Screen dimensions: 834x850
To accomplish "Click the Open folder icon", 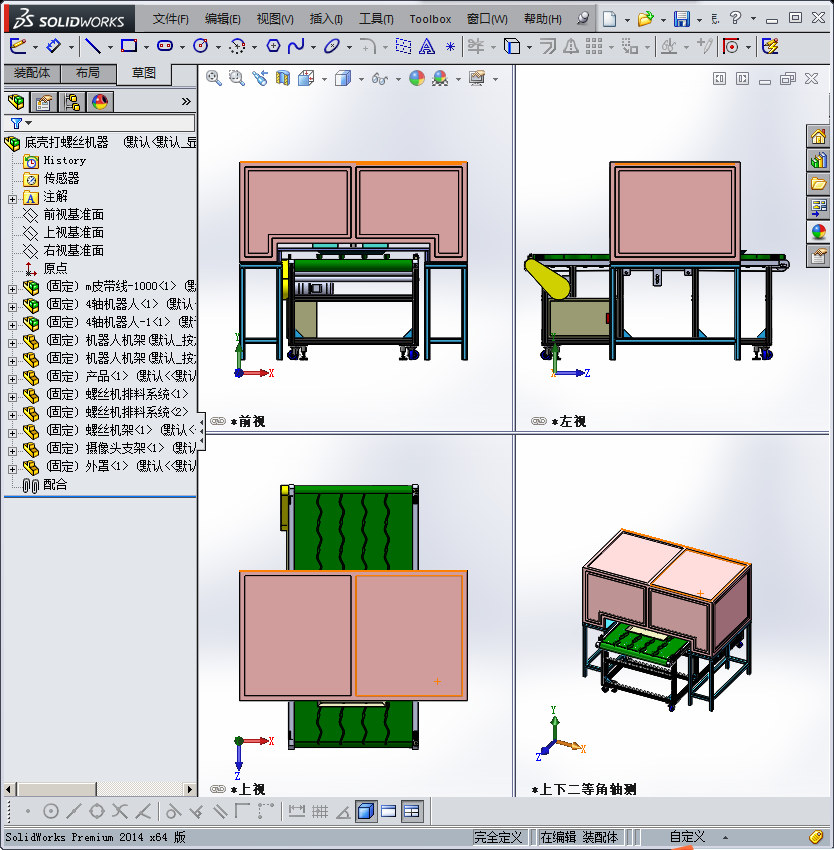I will click(645, 19).
